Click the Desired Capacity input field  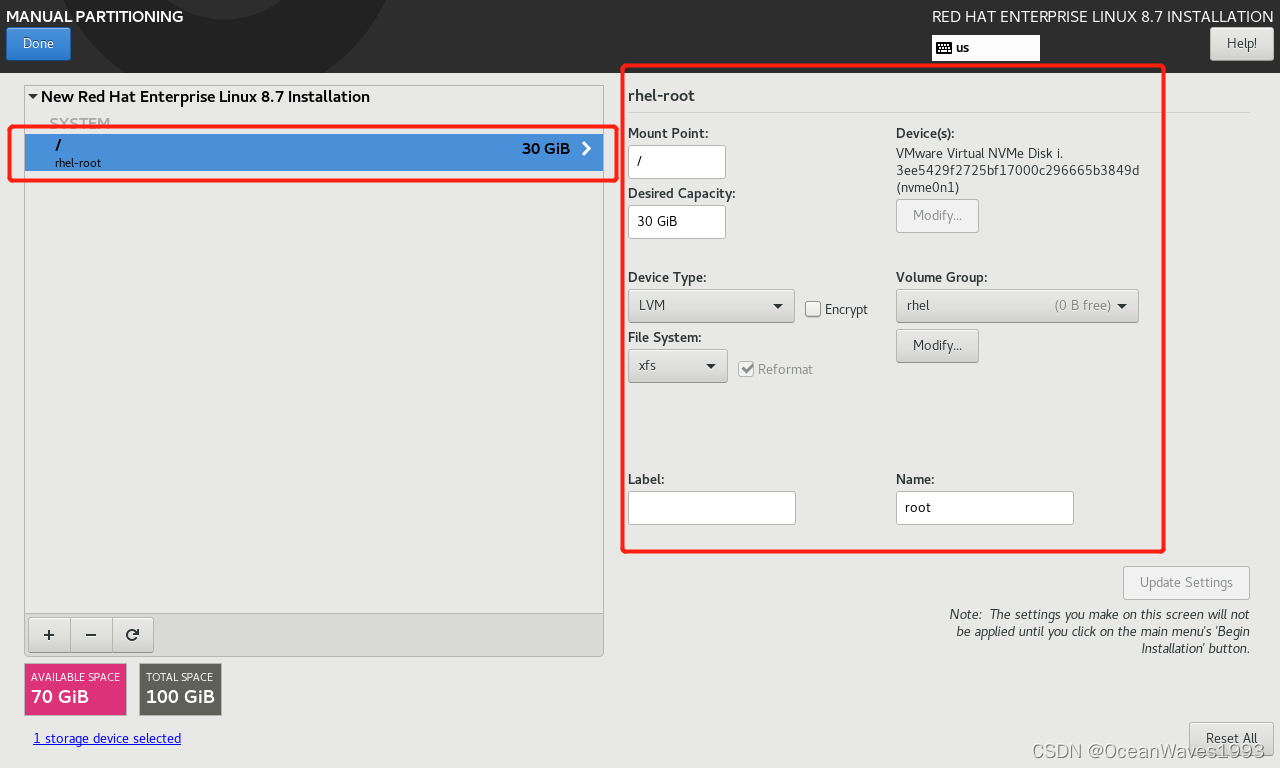(x=677, y=222)
